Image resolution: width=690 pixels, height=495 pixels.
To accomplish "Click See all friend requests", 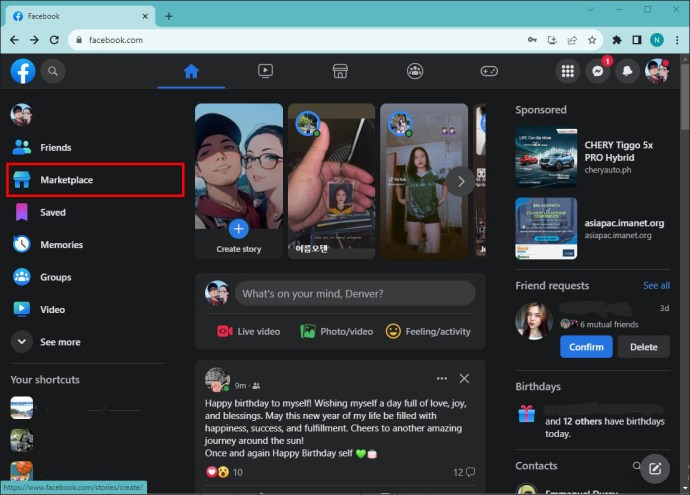I will (656, 286).
